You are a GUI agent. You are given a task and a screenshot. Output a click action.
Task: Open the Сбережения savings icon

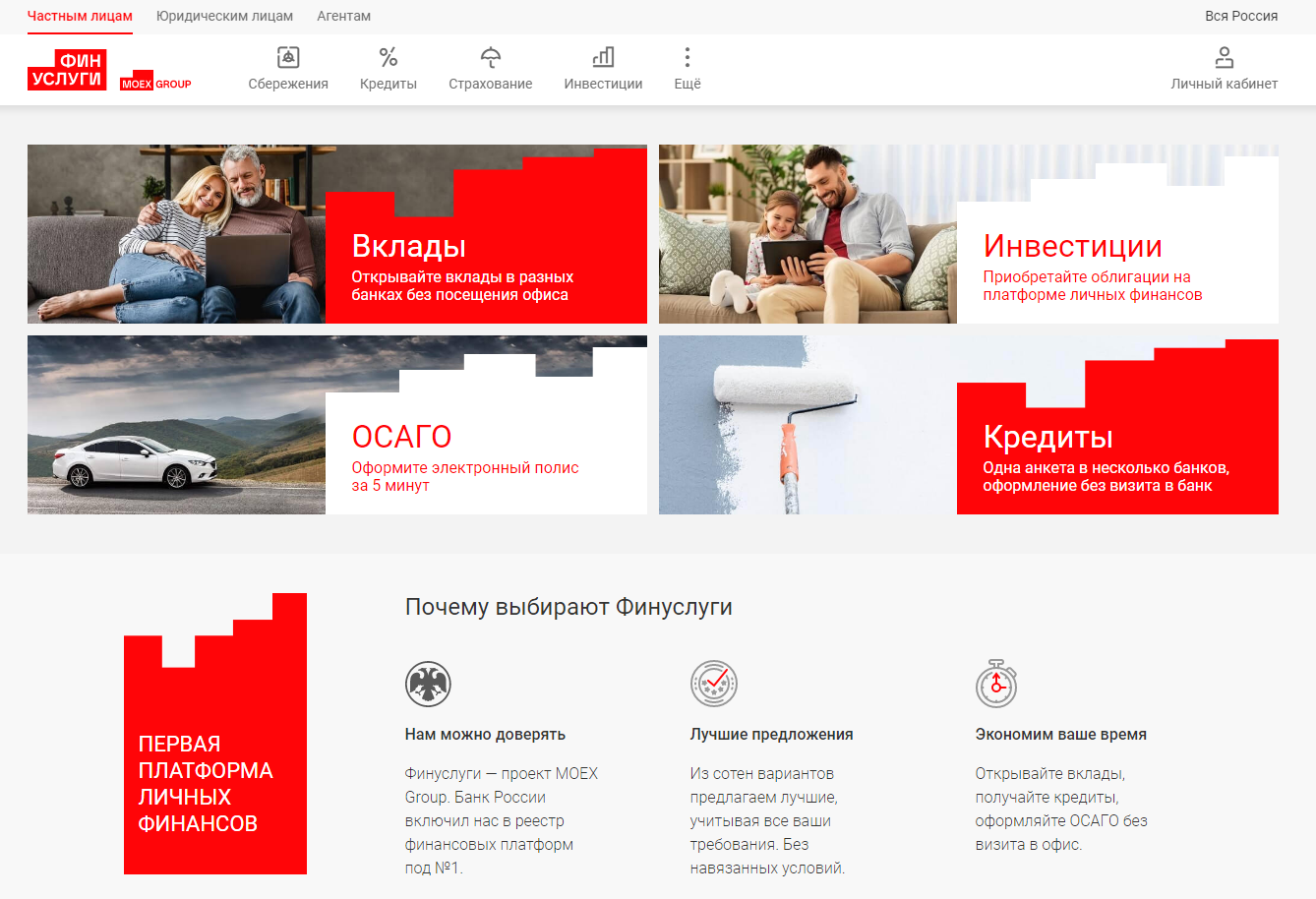coord(288,58)
